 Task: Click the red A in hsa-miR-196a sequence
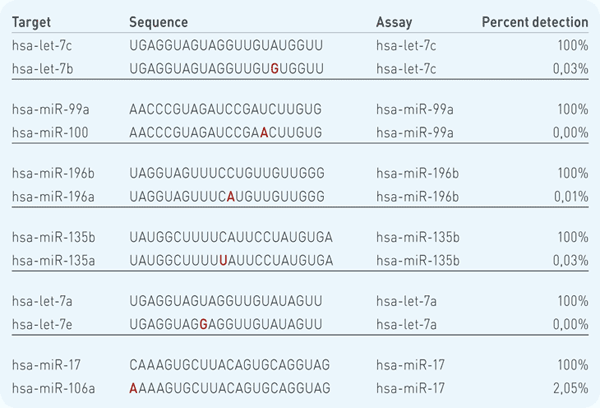click(x=230, y=197)
